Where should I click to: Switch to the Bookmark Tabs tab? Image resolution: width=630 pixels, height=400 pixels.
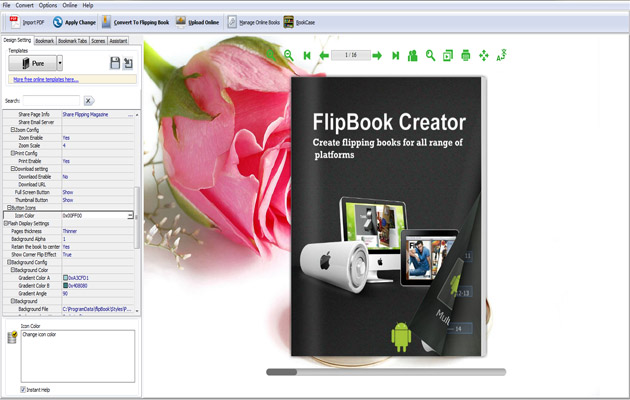coord(72,41)
